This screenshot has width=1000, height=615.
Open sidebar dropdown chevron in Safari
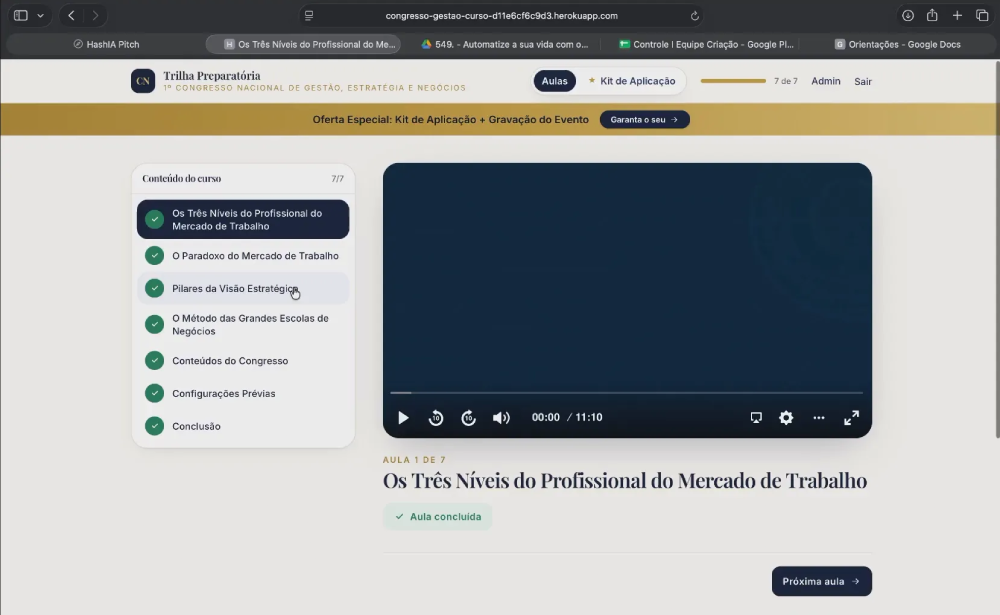coord(40,15)
